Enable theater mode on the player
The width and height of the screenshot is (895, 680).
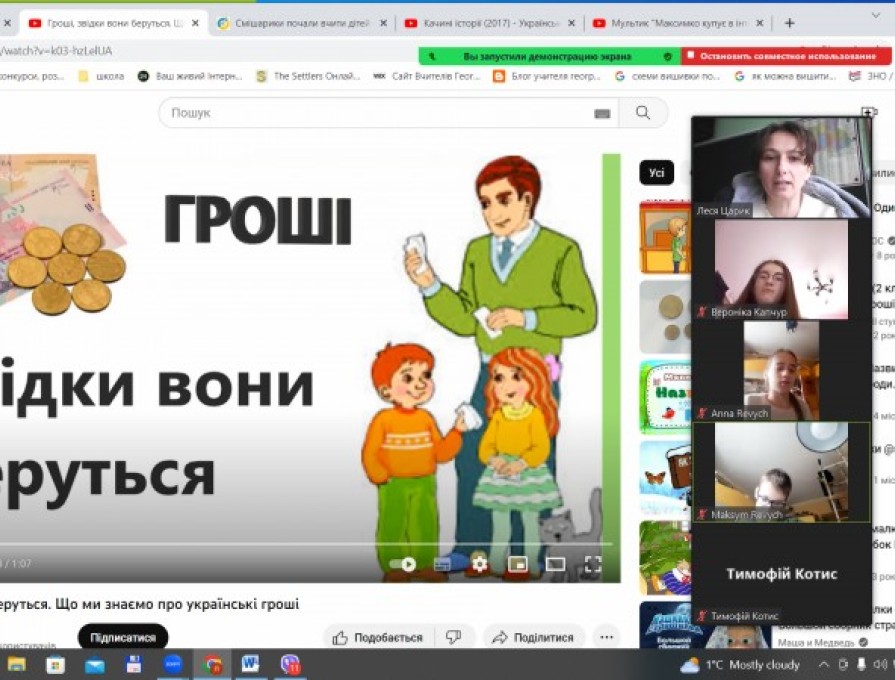pyautogui.click(x=555, y=564)
